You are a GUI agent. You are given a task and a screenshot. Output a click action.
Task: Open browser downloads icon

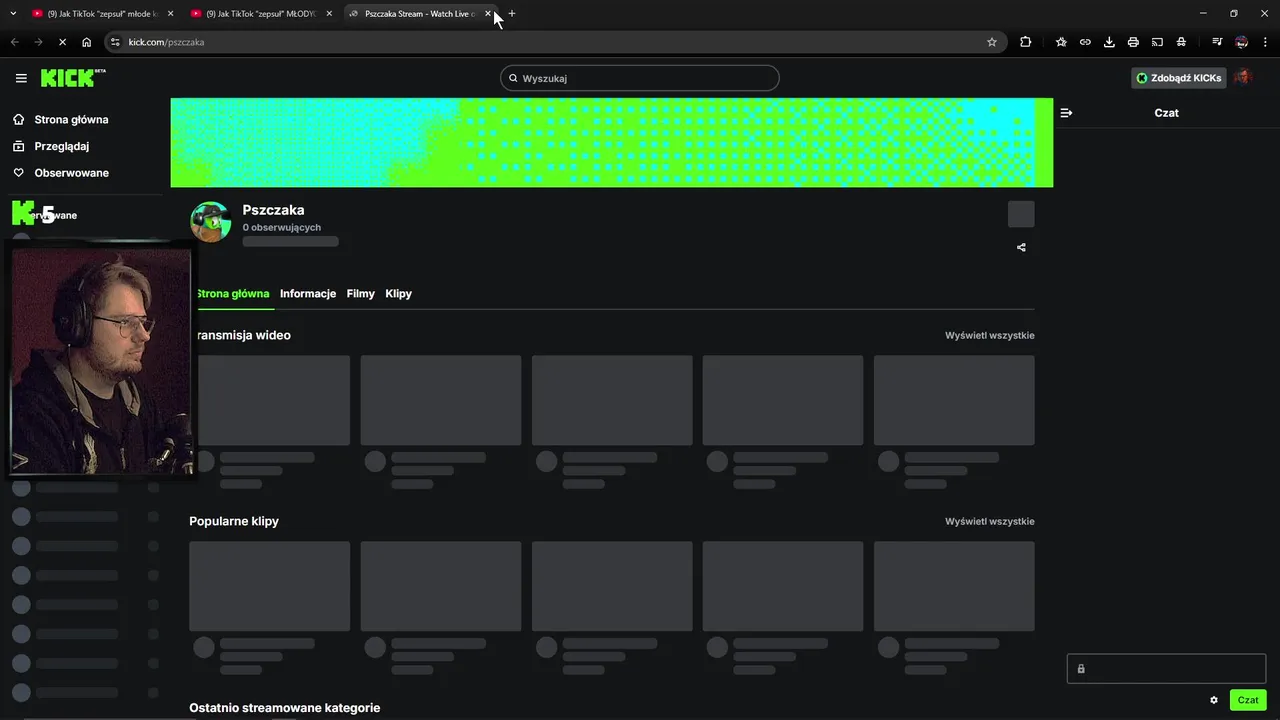click(1109, 42)
